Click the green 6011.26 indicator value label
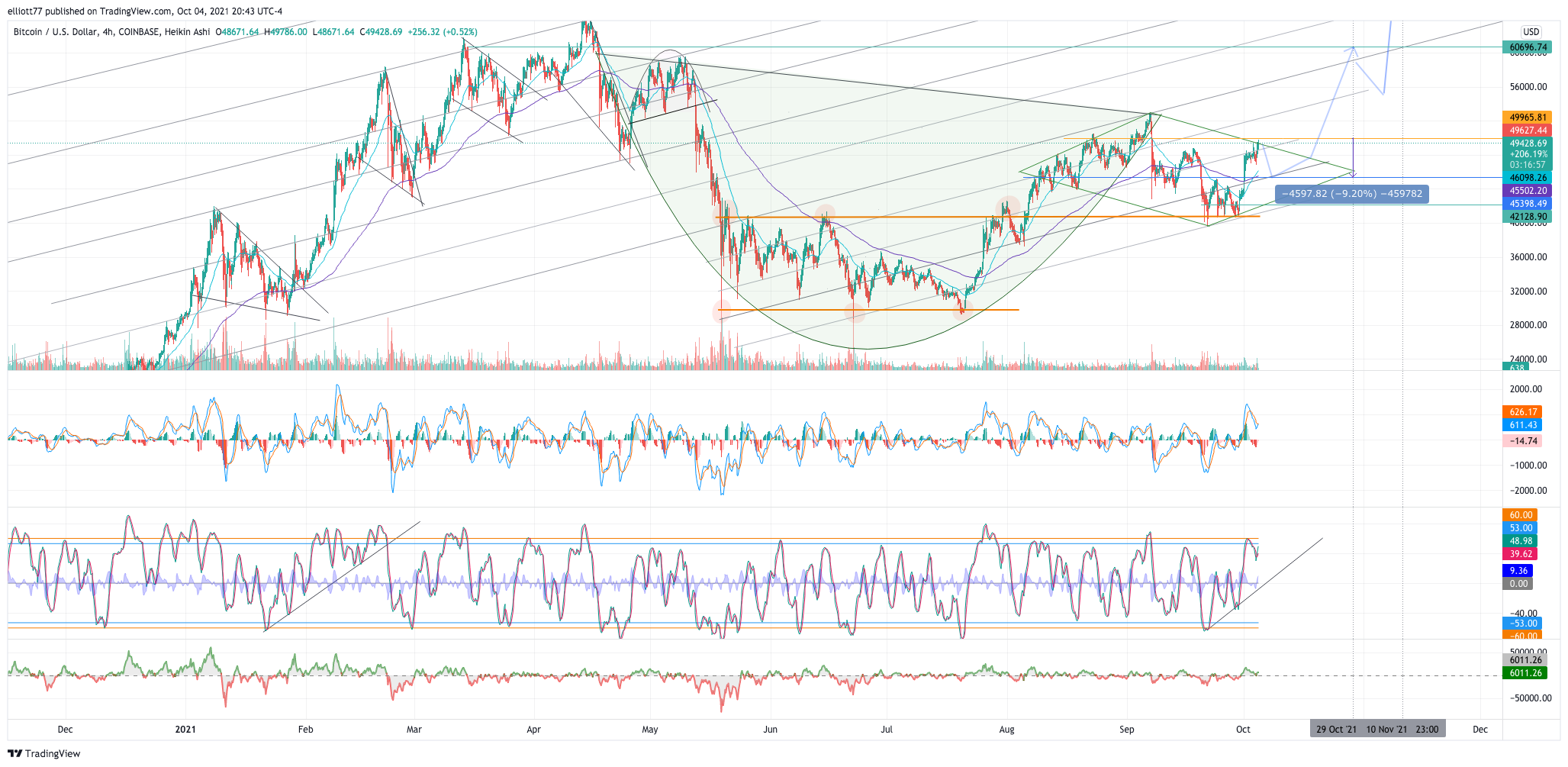This screenshot has height=767, width=1568. coord(1525,673)
